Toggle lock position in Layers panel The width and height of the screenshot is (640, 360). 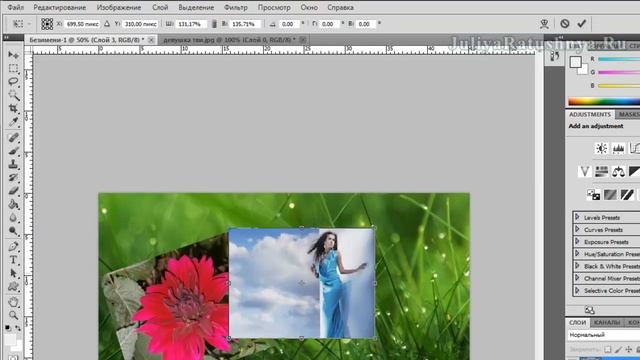click(x=629, y=349)
